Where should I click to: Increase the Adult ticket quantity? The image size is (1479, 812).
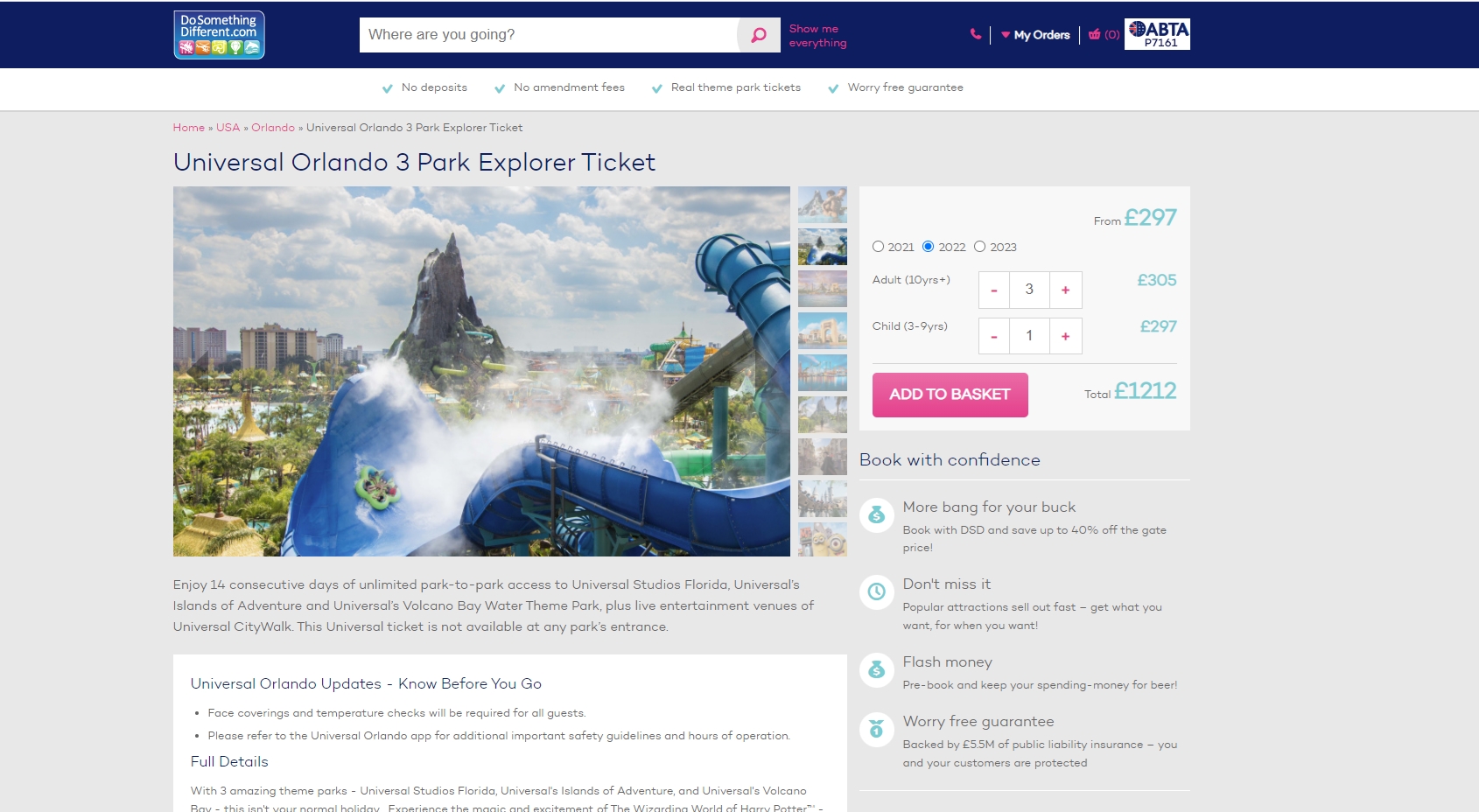tap(1066, 290)
